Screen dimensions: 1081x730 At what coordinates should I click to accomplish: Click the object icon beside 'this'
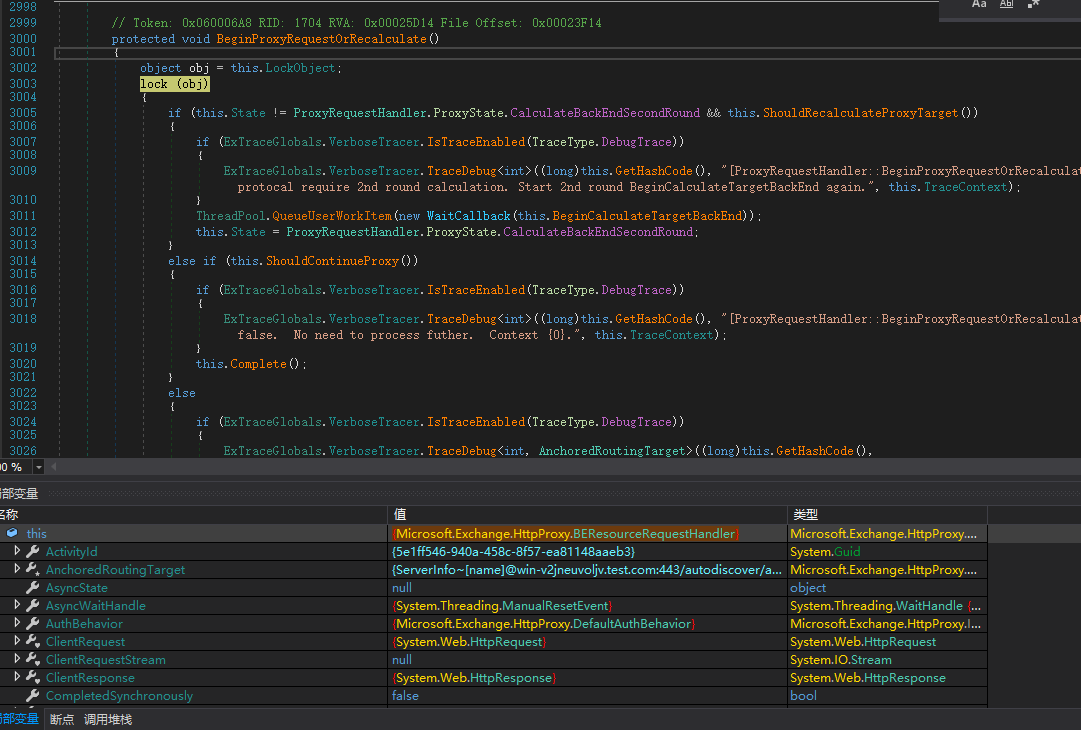pyautogui.click(x=12, y=533)
